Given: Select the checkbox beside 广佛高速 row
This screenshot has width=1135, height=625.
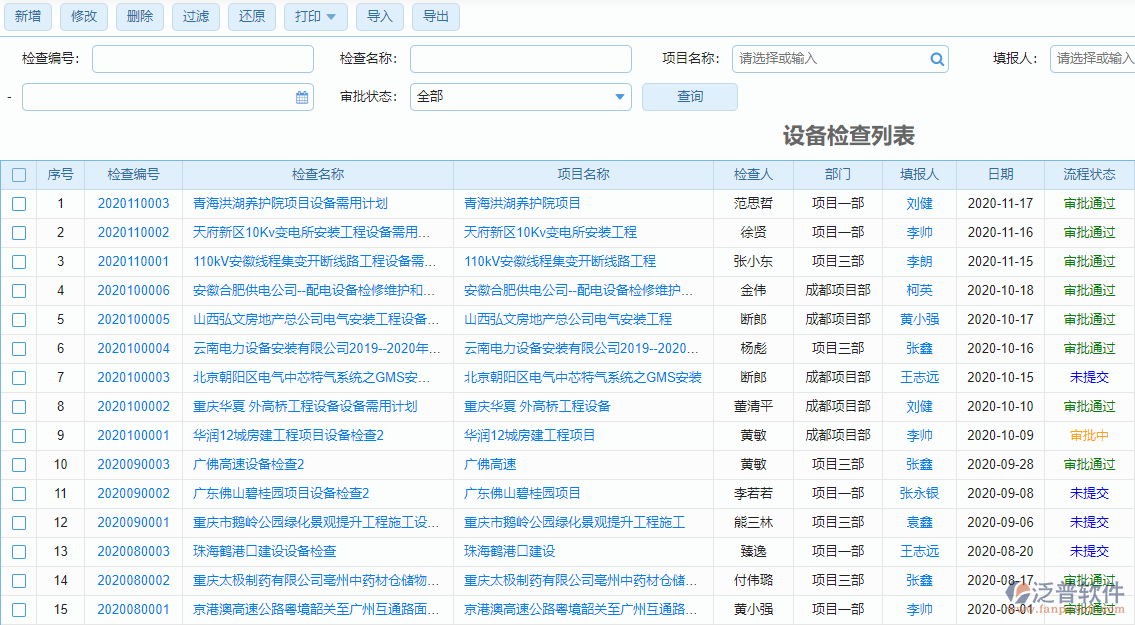Looking at the screenshot, I should pyautogui.click(x=18, y=464).
